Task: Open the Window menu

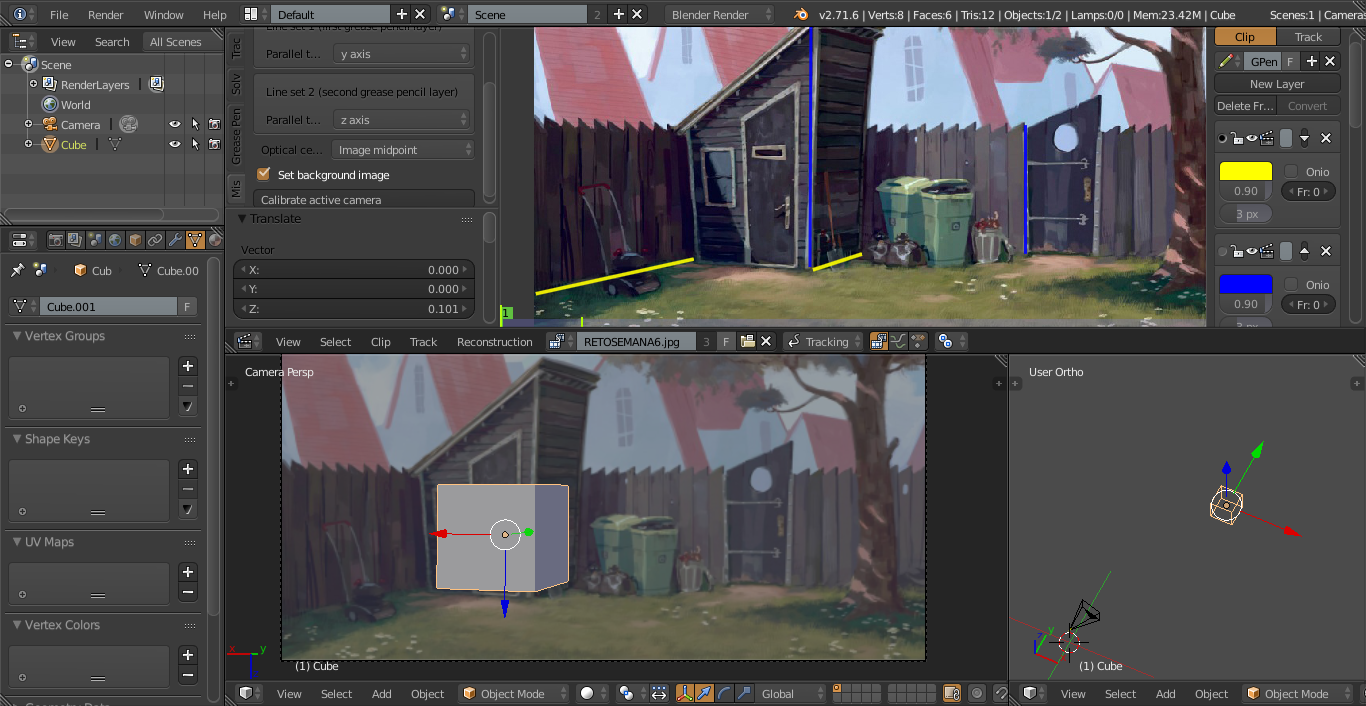Action: coord(164,15)
